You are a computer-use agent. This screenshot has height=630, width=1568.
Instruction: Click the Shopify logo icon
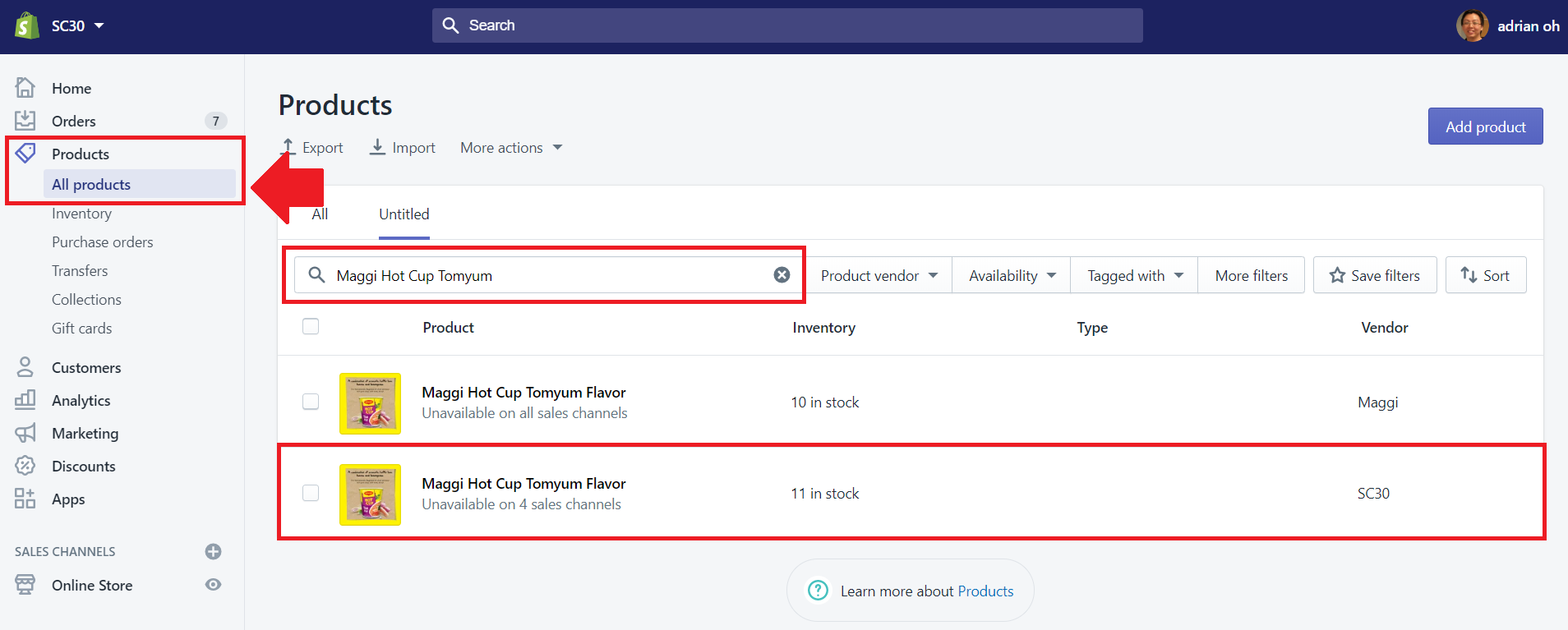pos(27,25)
